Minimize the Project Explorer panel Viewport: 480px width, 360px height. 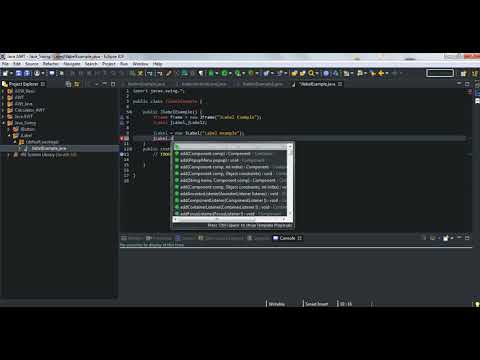[105, 84]
